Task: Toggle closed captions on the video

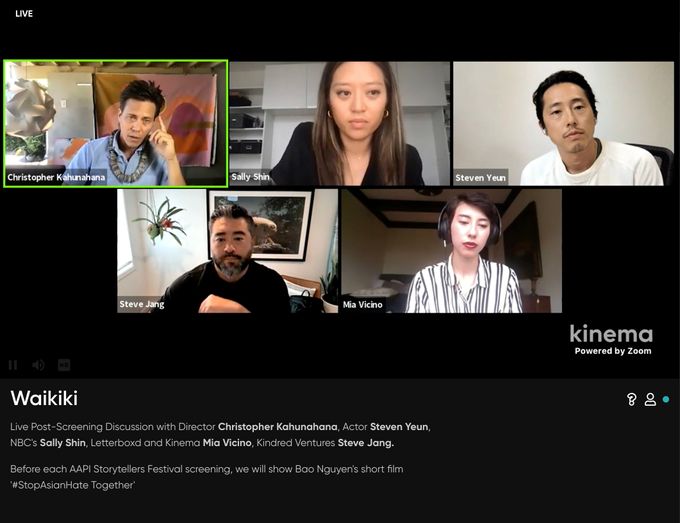Action: 64,365
